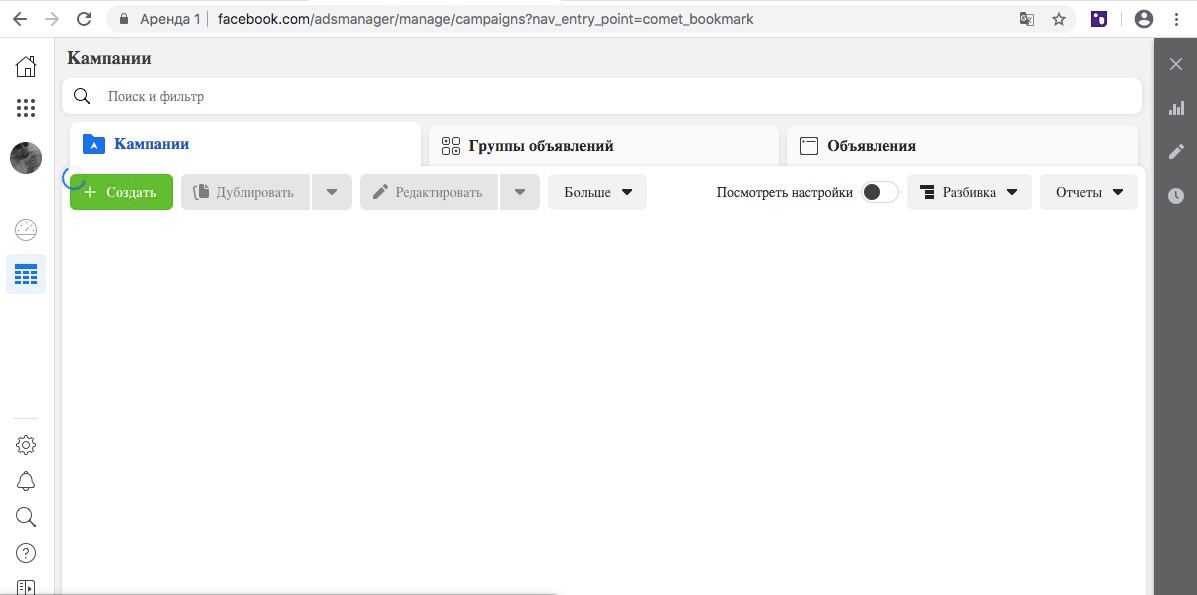The width and height of the screenshot is (1197, 595).
Task: Reload the page
Action: pos(85,19)
